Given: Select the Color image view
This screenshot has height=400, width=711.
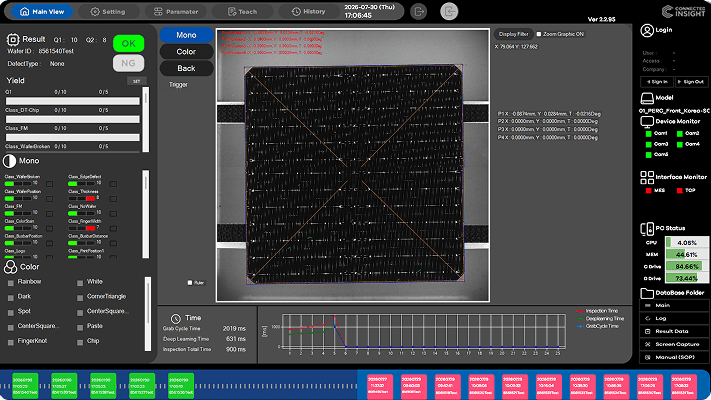Looking at the screenshot, I should tap(186, 52).
